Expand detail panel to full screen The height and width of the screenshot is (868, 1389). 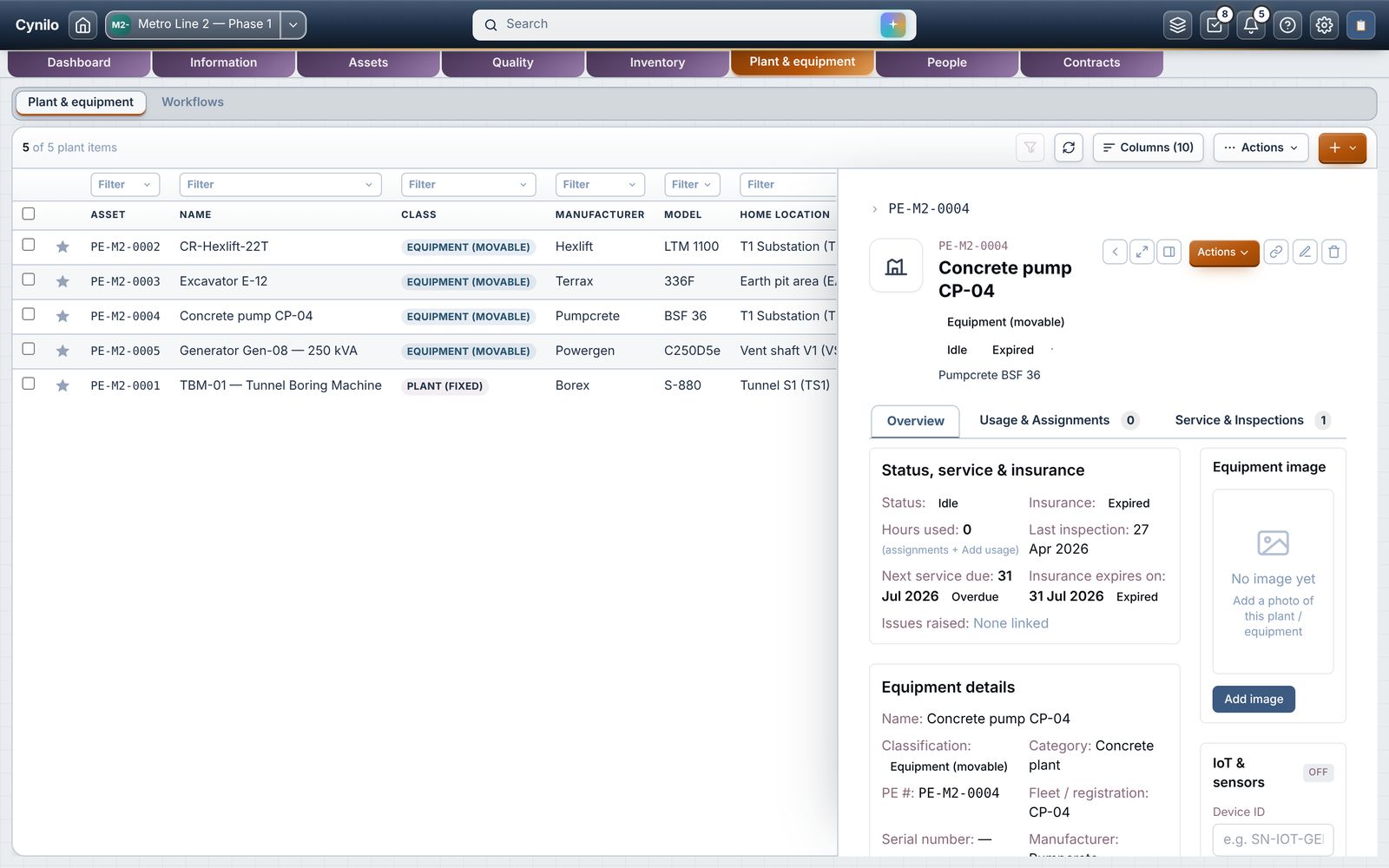[1142, 252]
